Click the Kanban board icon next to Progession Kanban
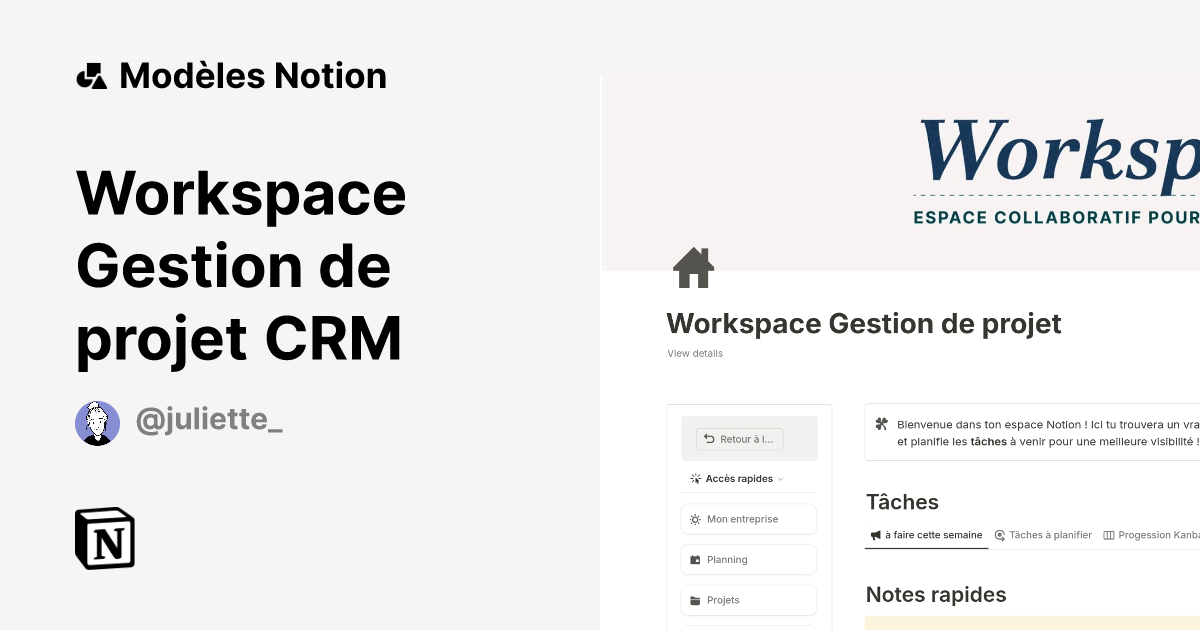This screenshot has height=630, width=1200. click(1109, 534)
